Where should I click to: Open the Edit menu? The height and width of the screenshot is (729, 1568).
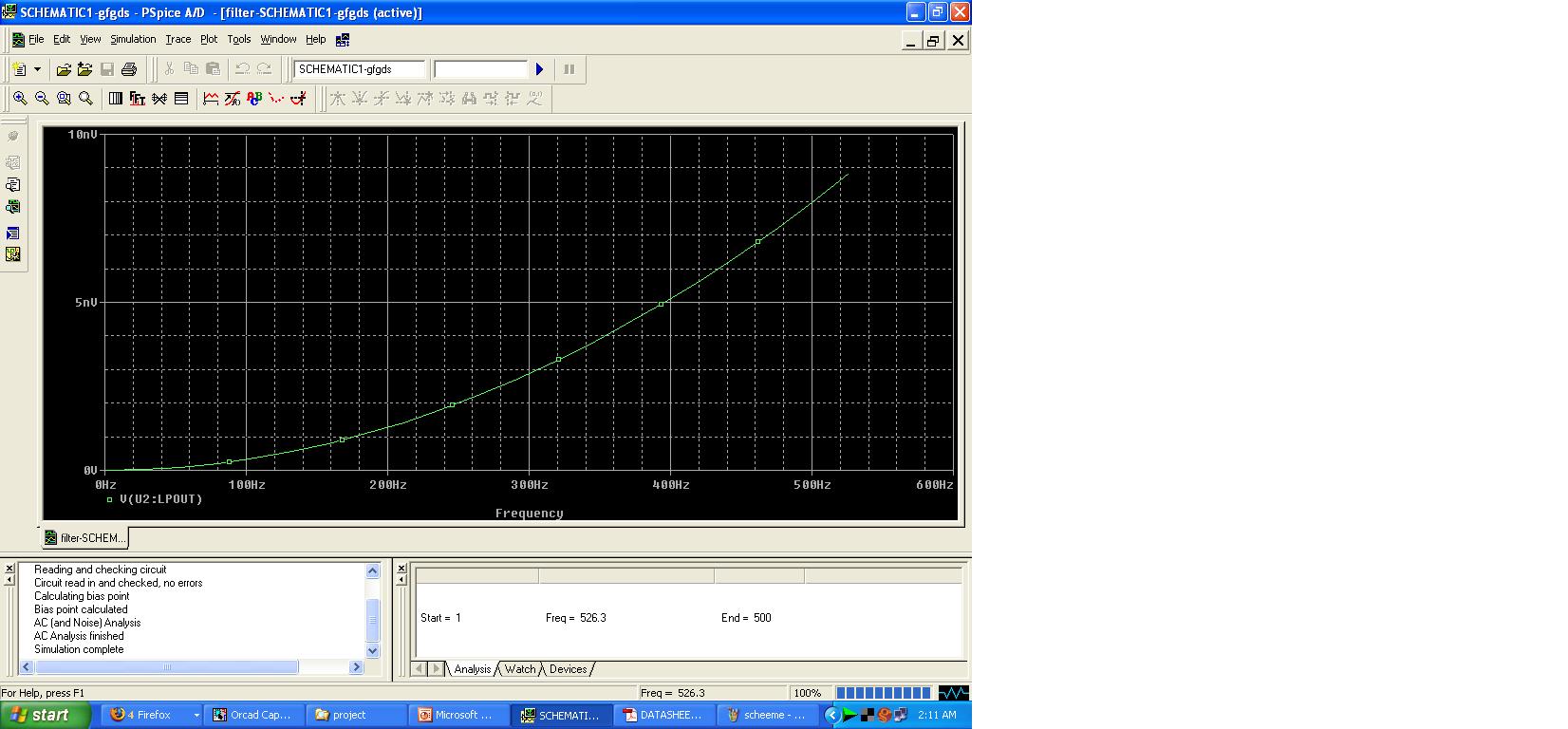tap(62, 40)
